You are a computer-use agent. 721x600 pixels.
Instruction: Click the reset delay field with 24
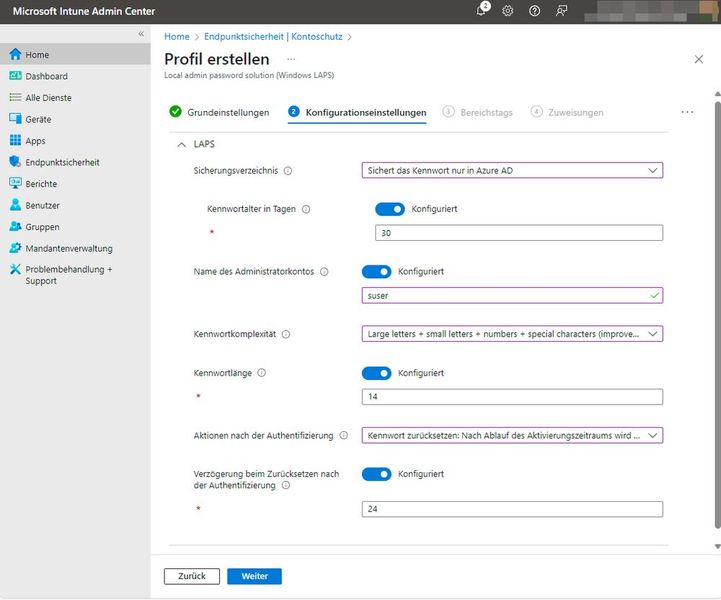click(512, 509)
